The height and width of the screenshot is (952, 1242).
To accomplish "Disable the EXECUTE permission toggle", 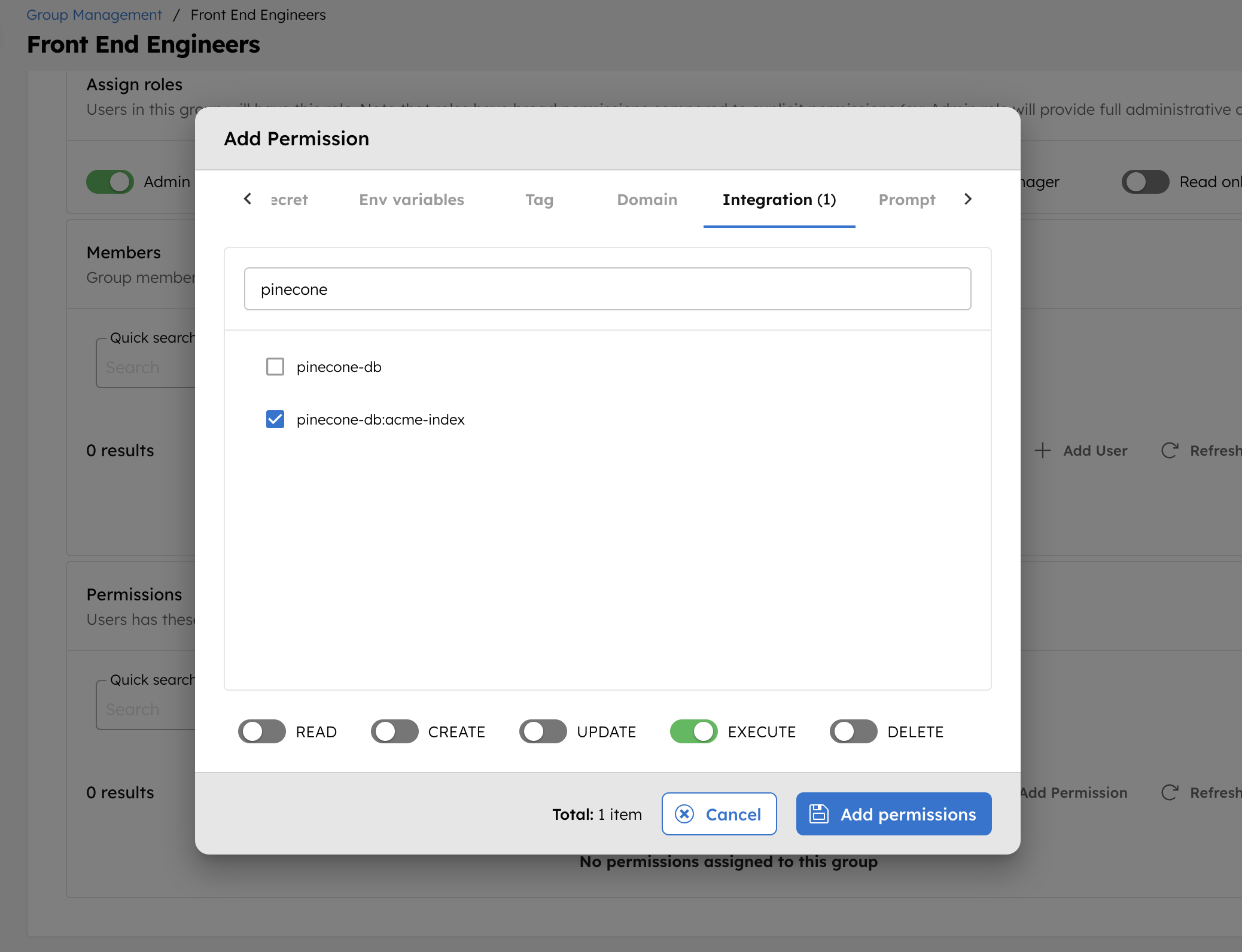I will click(695, 731).
